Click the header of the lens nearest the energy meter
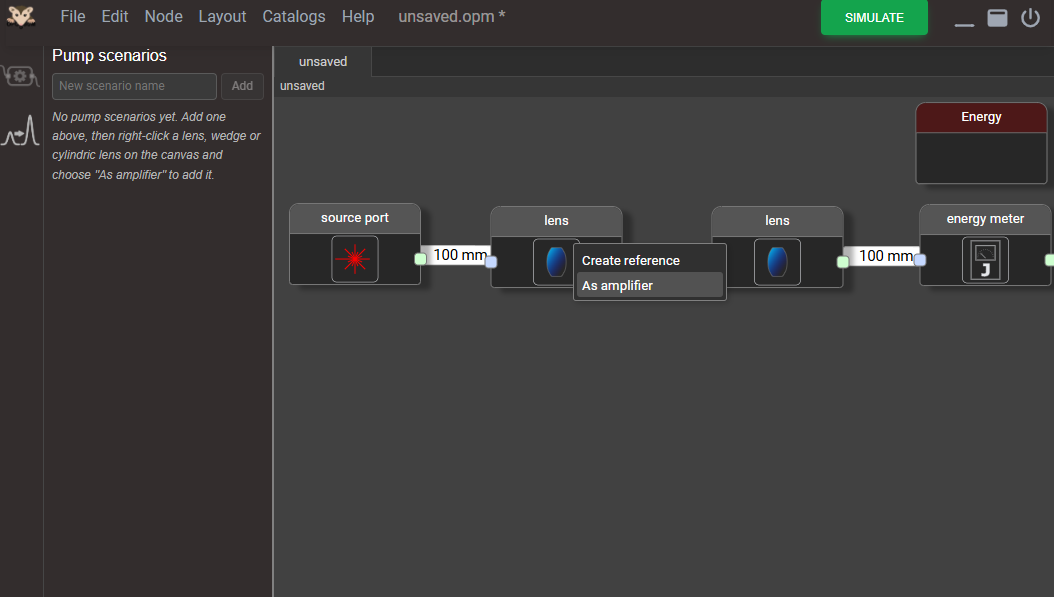Viewport: 1054px width, 597px height. pyautogui.click(x=777, y=221)
